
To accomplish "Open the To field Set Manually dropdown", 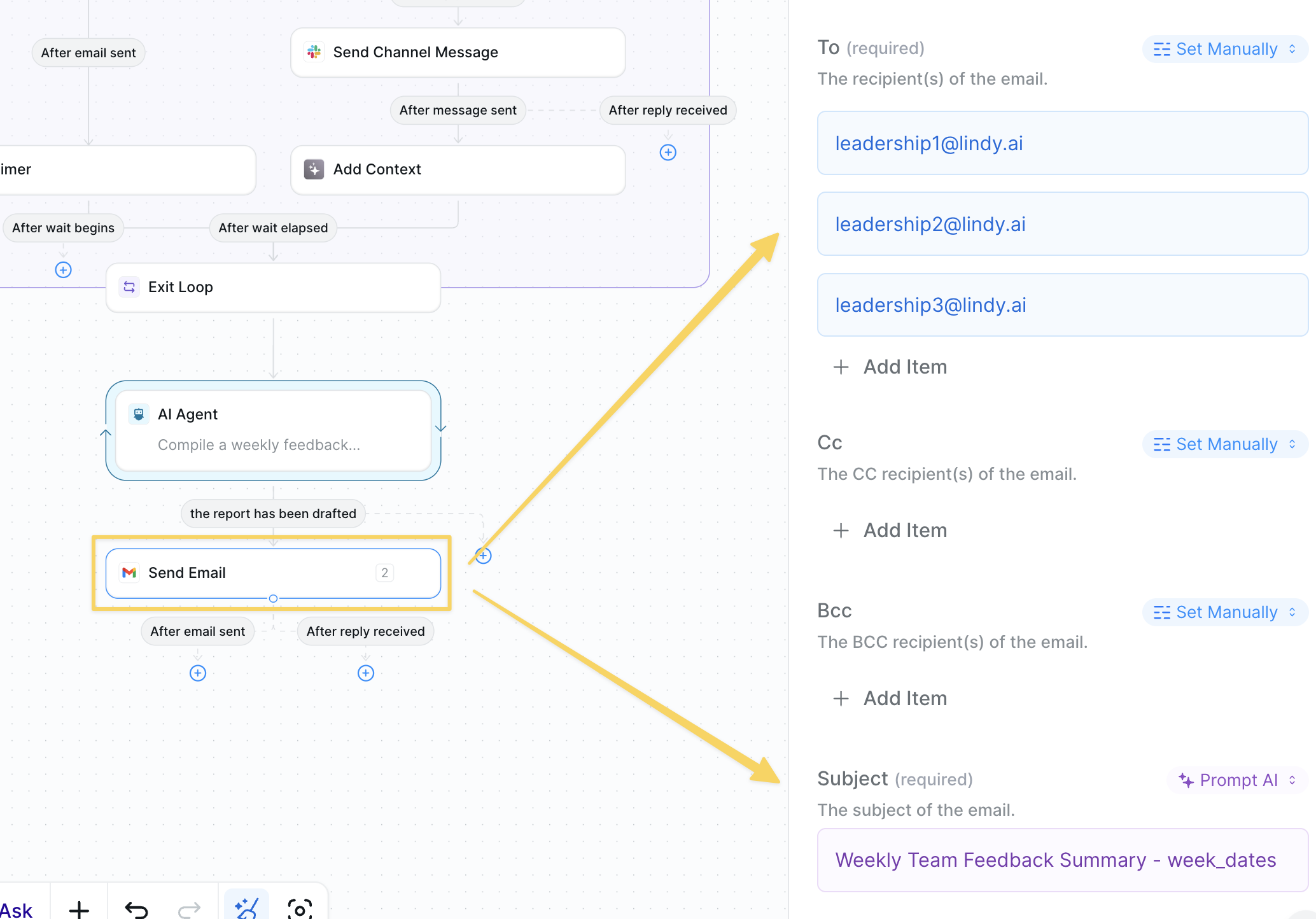I will click(1225, 49).
